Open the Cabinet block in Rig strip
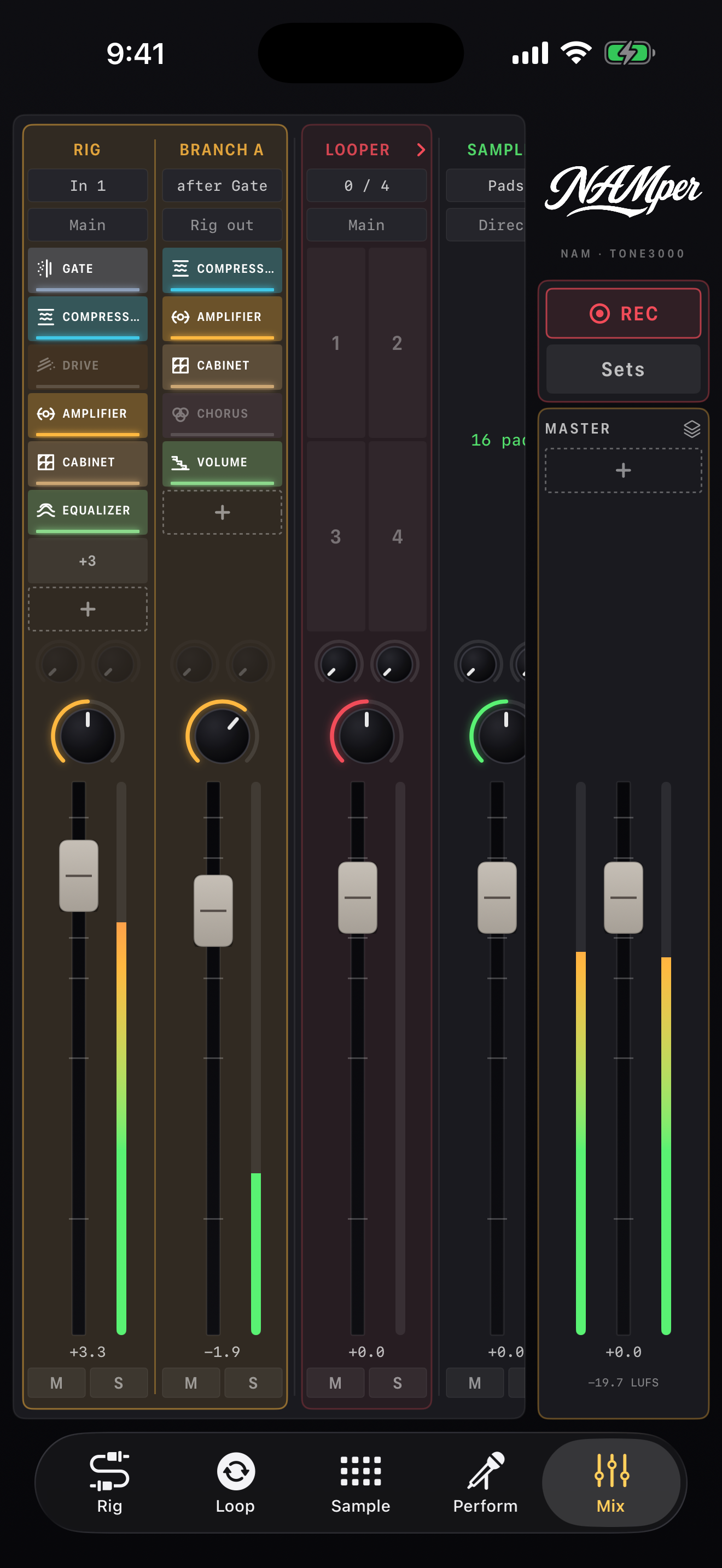 tap(88, 463)
